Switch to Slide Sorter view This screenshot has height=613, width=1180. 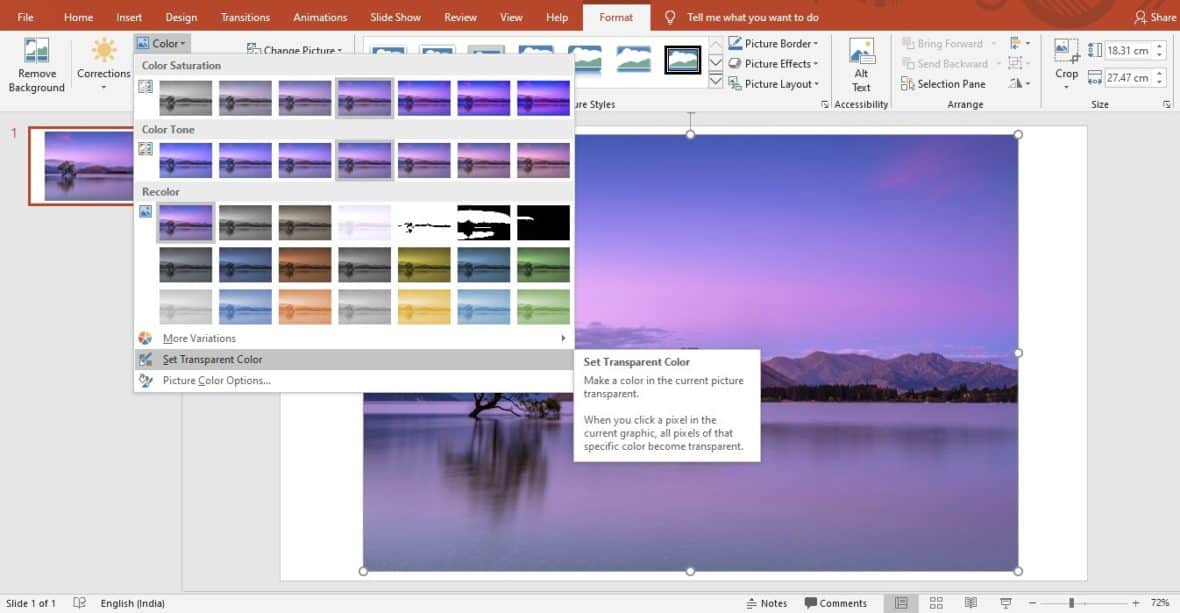[x=936, y=602]
